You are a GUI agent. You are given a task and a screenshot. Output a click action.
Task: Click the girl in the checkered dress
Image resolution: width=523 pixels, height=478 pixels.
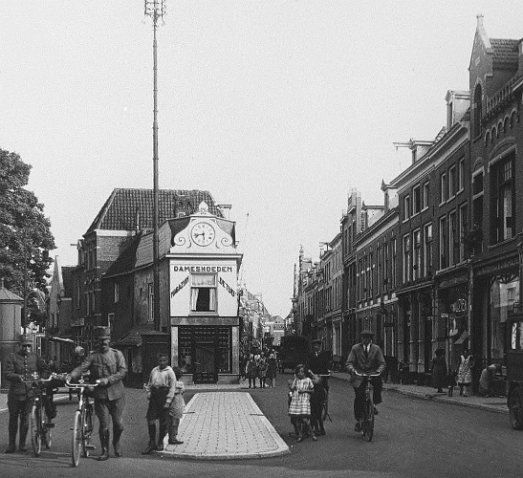[x=301, y=402]
